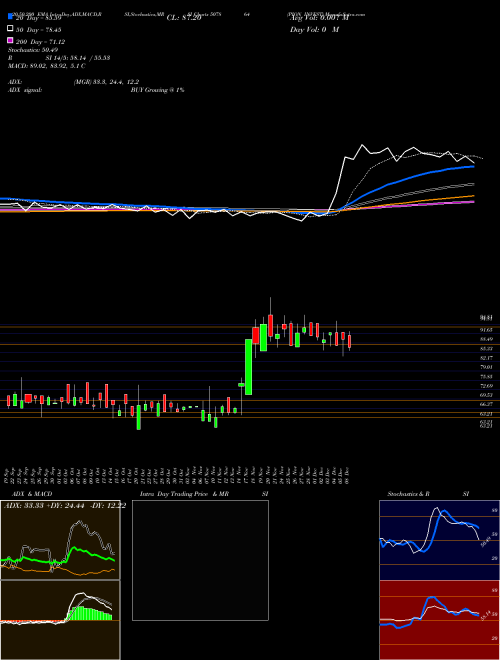500x660 pixels.
Task: Click the ADX indicator chart panel
Action: click(x=60, y=540)
